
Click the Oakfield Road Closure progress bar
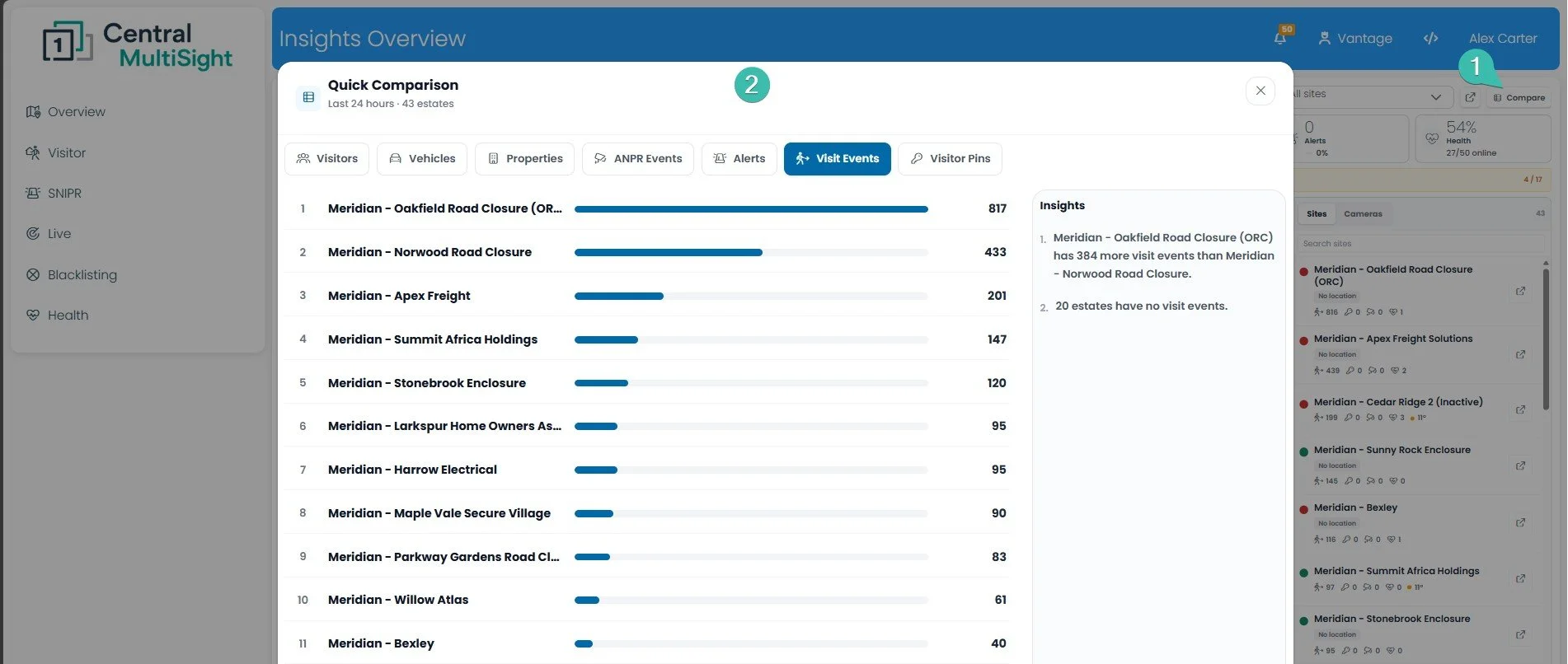(751, 209)
